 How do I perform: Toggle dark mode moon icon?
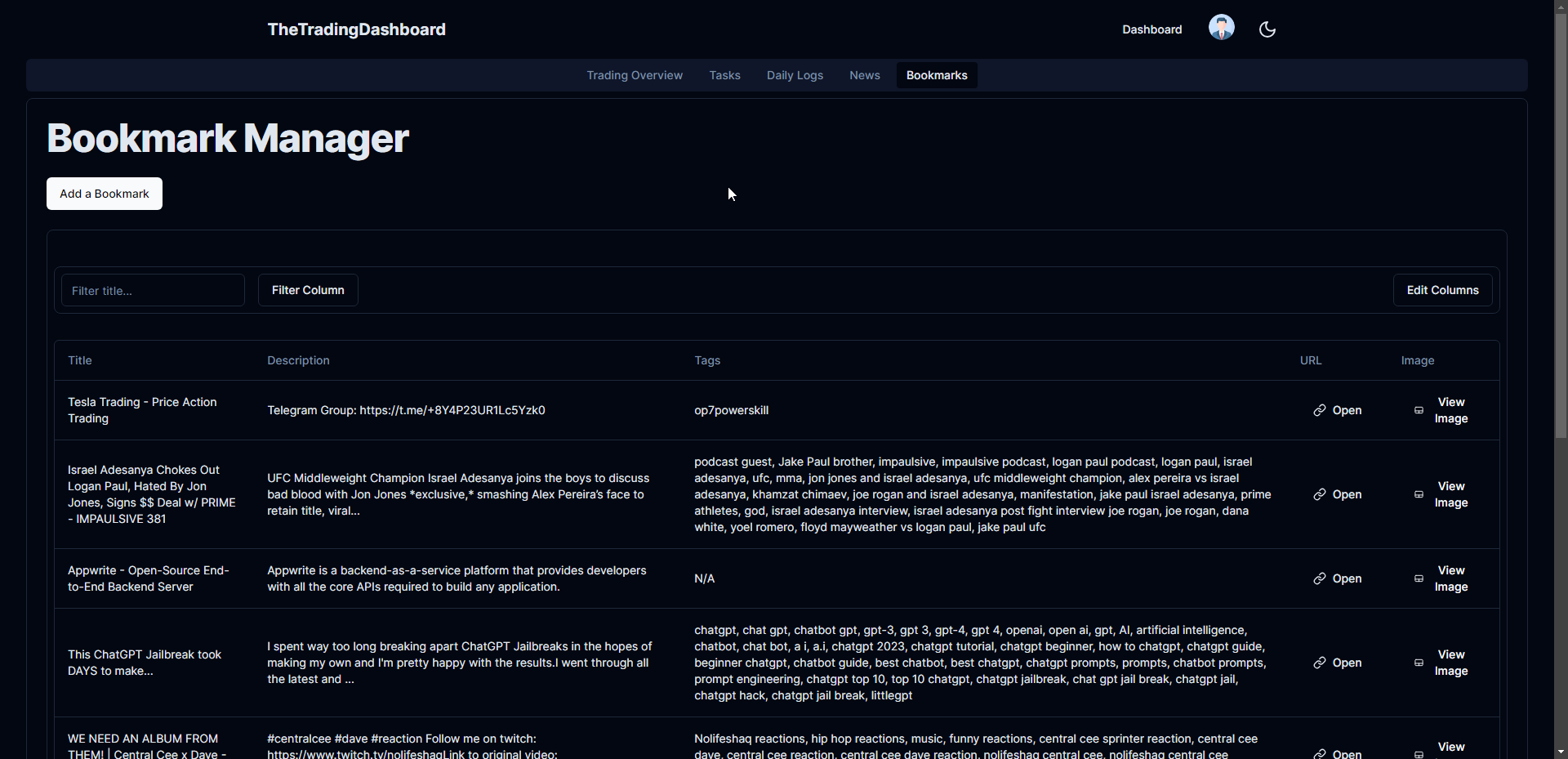tap(1267, 29)
